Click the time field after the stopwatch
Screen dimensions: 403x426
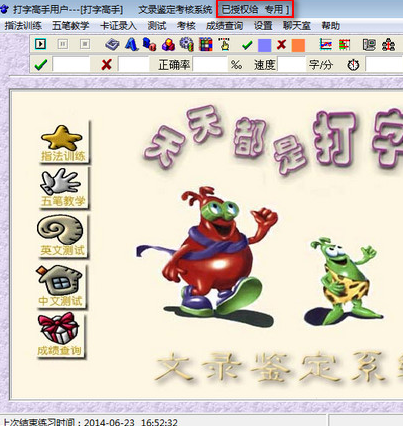384,64
